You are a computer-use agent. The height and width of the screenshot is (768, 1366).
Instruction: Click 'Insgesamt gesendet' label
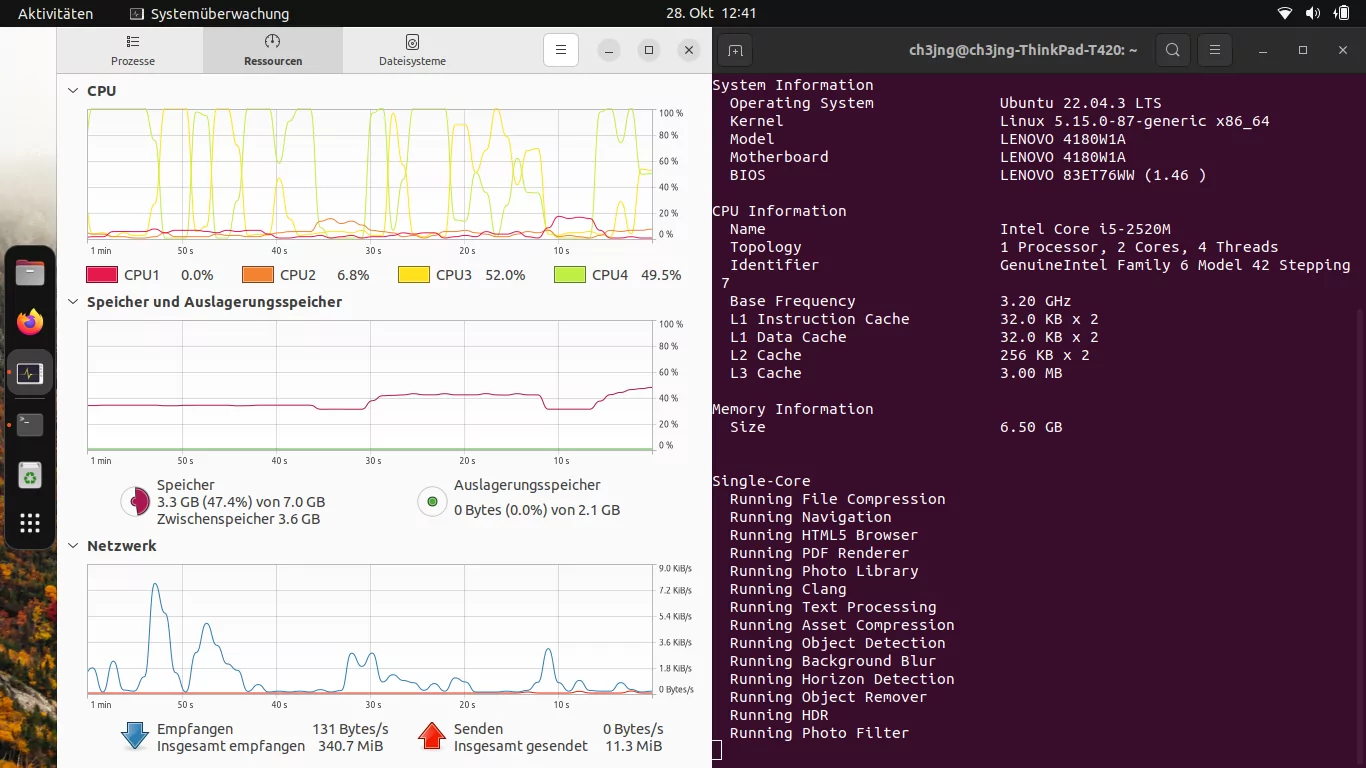(521, 746)
